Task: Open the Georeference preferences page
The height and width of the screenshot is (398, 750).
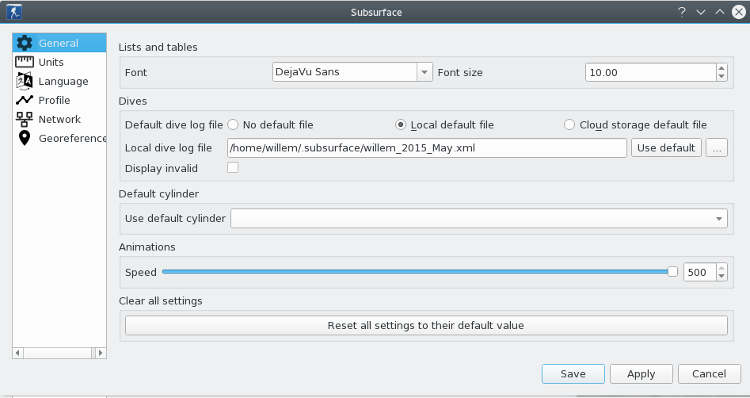Action: pos(59,138)
